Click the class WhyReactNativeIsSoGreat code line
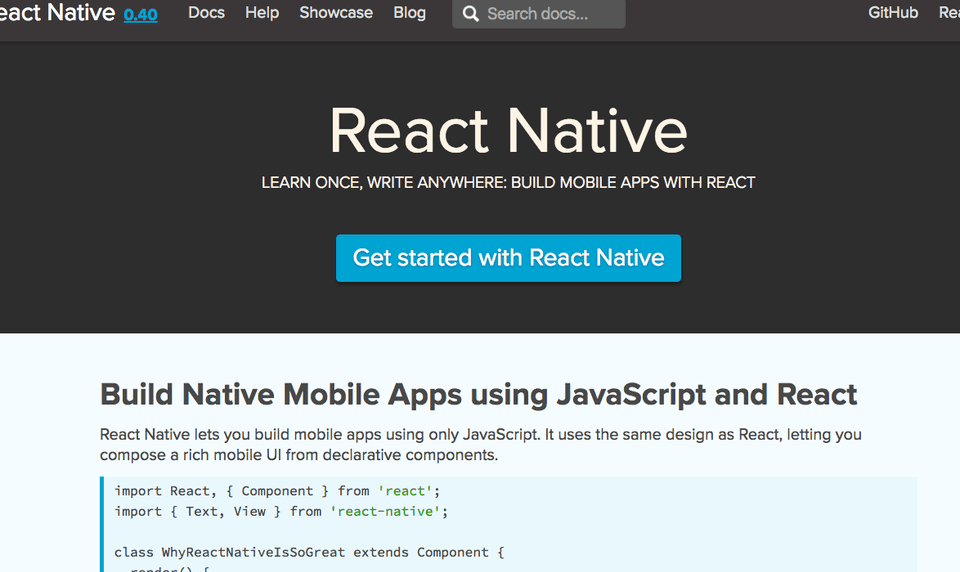The width and height of the screenshot is (960, 572). [x=309, y=552]
